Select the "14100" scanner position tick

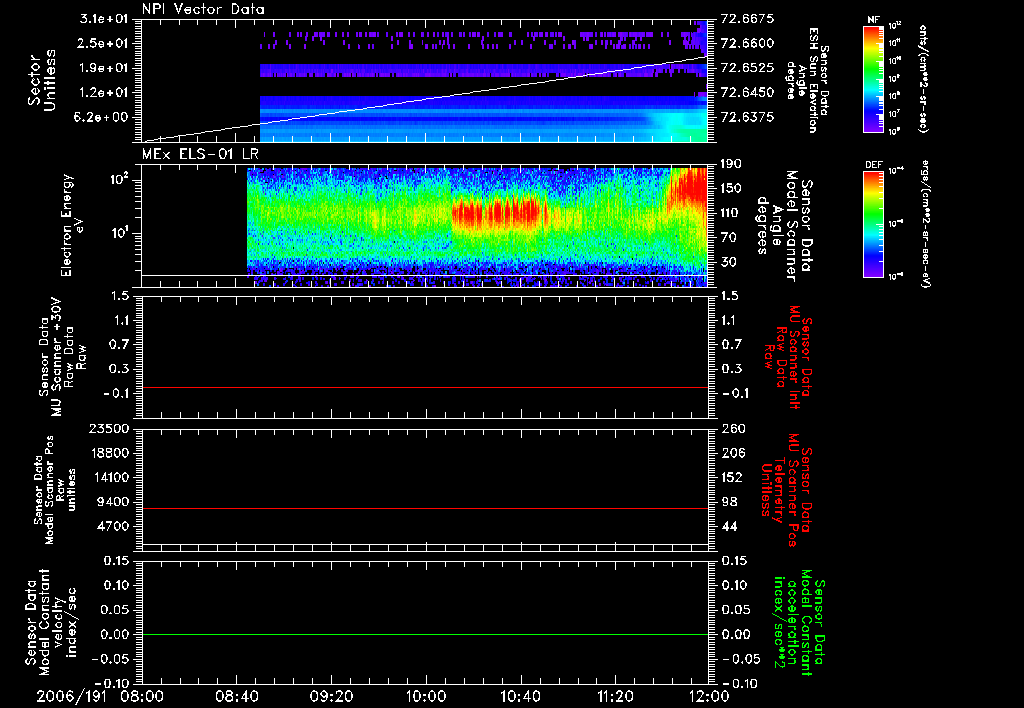tap(109, 477)
